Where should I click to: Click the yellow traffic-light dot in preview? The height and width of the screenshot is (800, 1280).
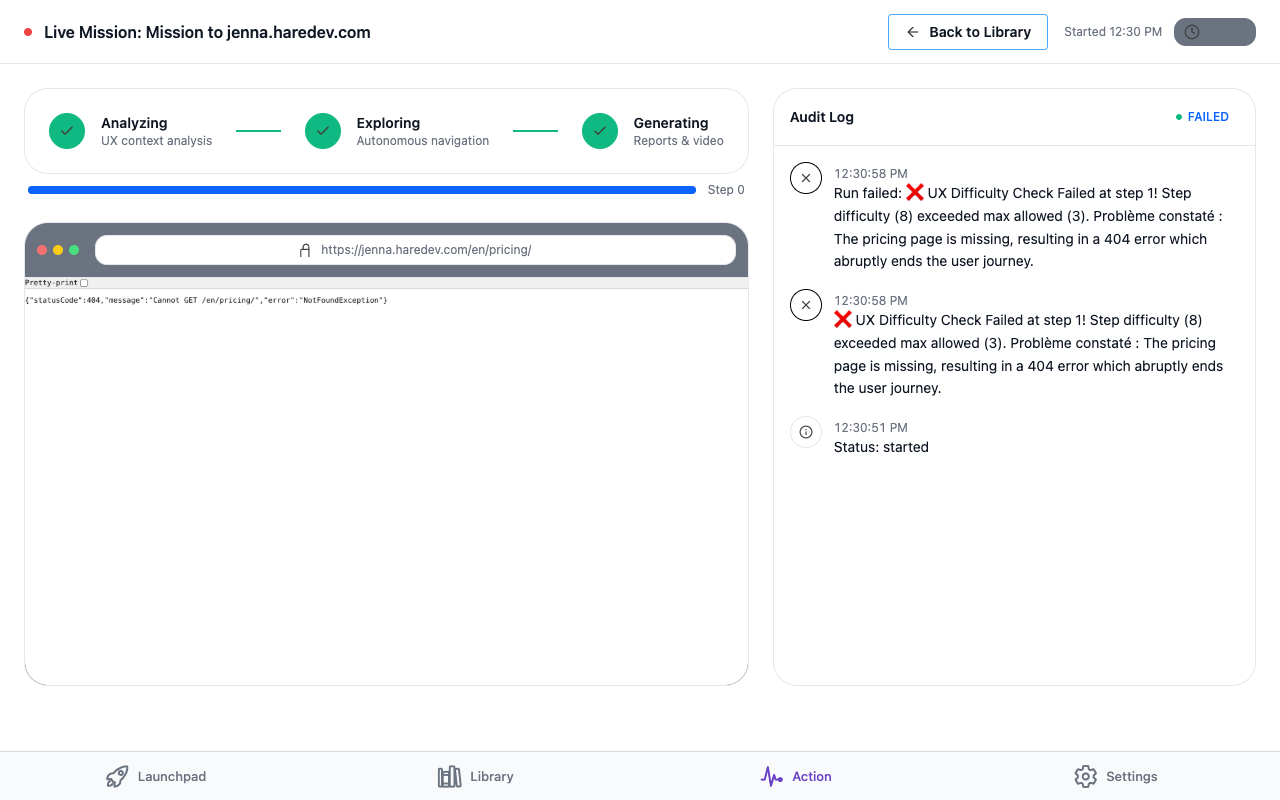[58, 250]
